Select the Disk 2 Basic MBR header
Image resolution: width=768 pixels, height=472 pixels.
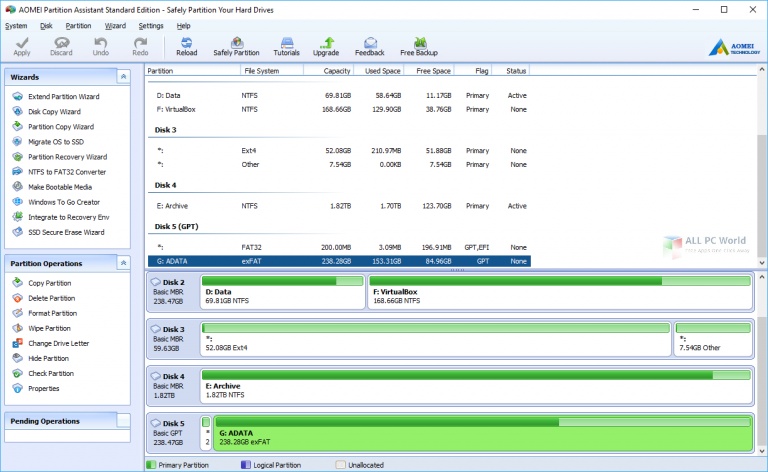pyautogui.click(x=172, y=292)
